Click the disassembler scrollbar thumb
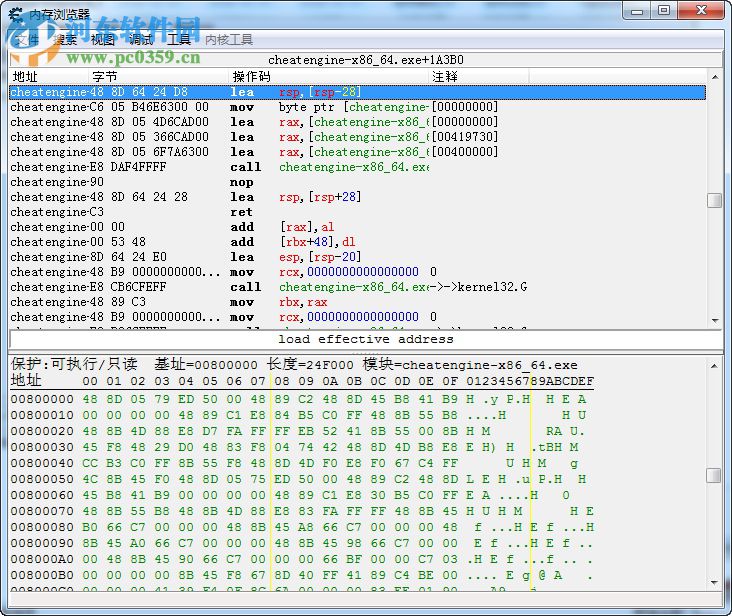 tap(714, 200)
